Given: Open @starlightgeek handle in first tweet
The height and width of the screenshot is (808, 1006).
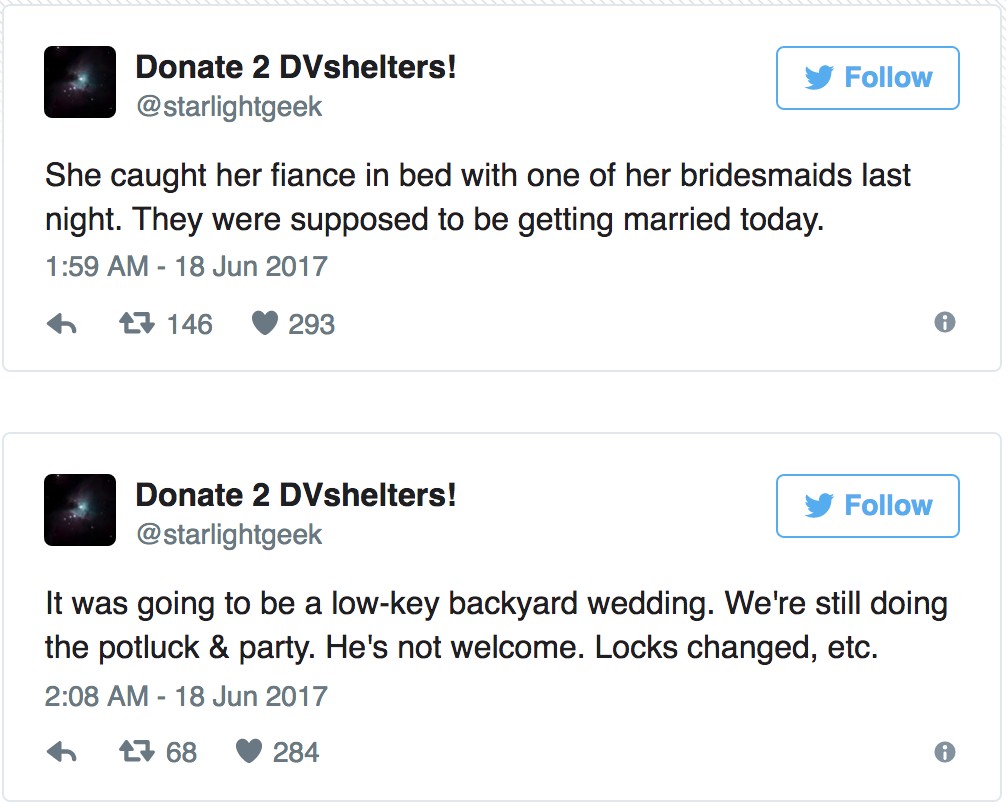Looking at the screenshot, I should point(229,106).
